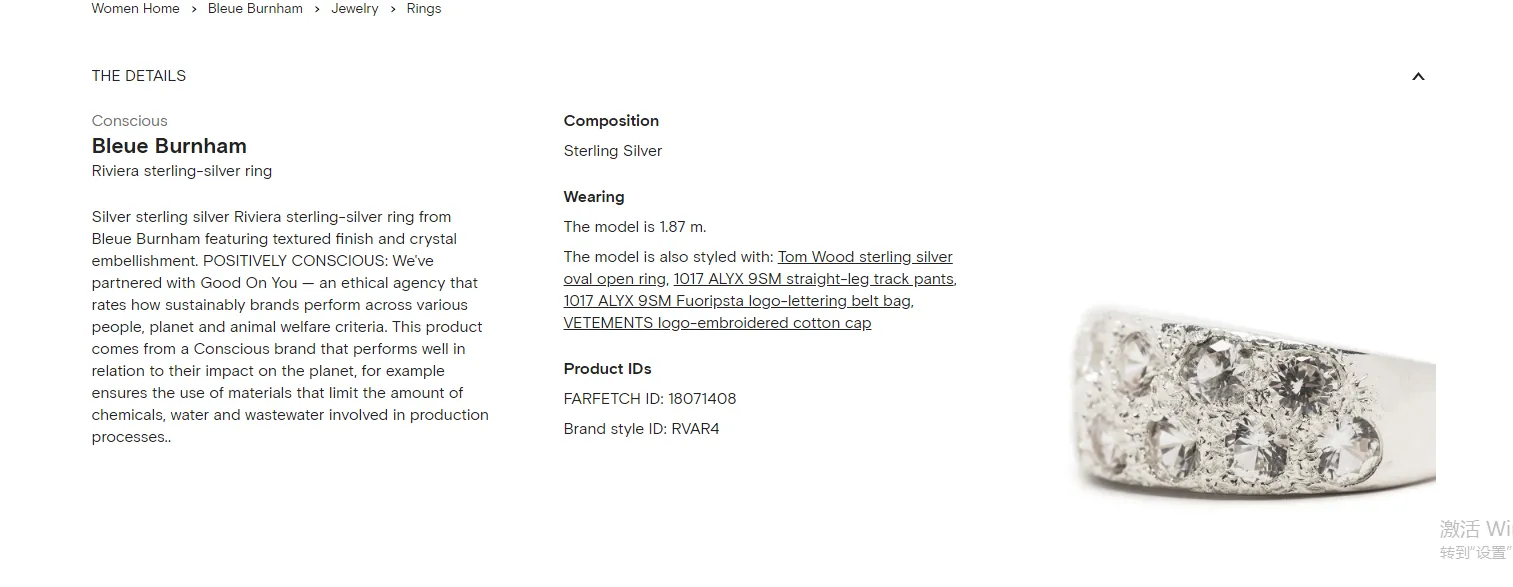
Task: Click the FARFETCH ID 18071408 text
Action: pos(649,399)
